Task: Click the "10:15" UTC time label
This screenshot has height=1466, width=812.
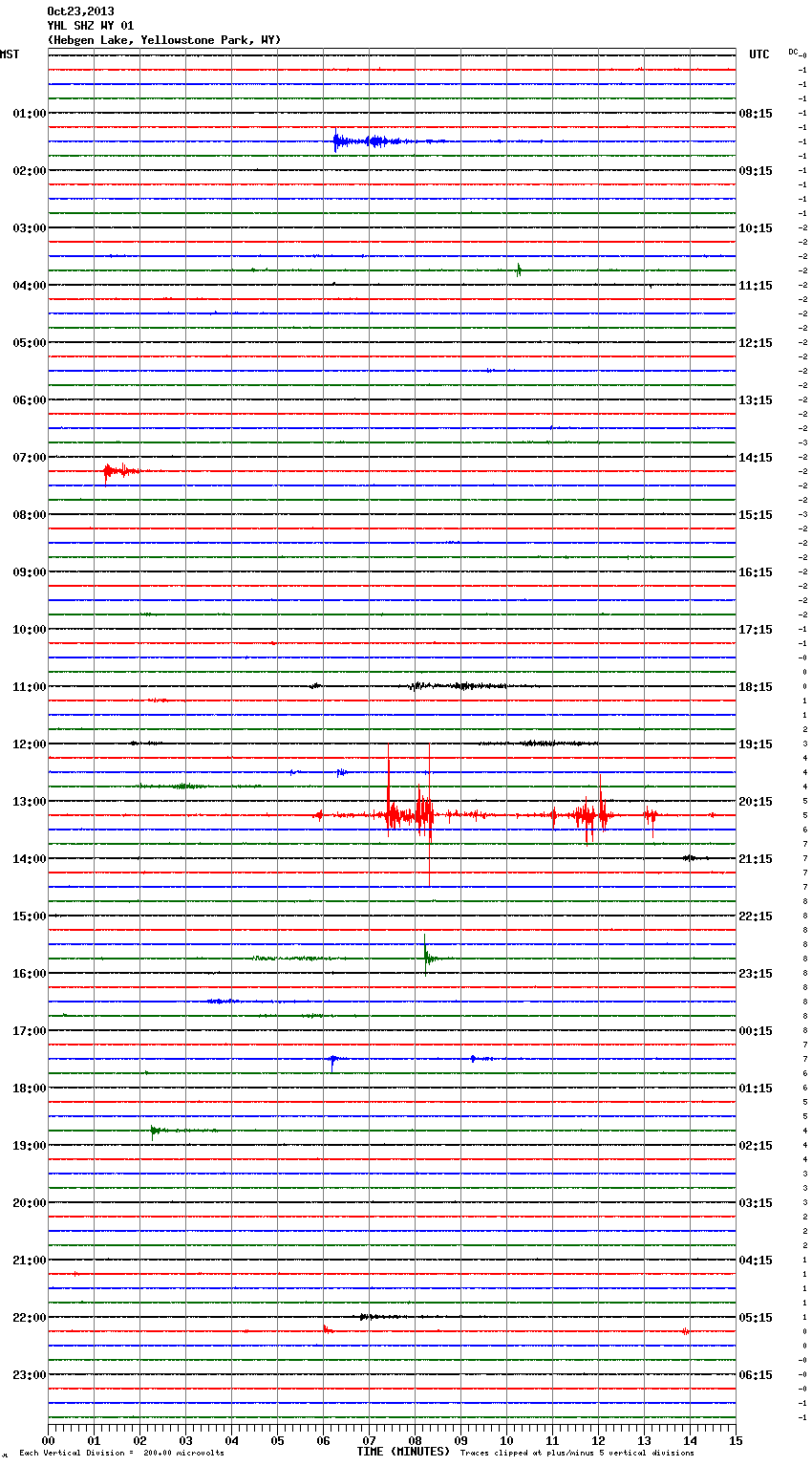Action: (x=756, y=228)
